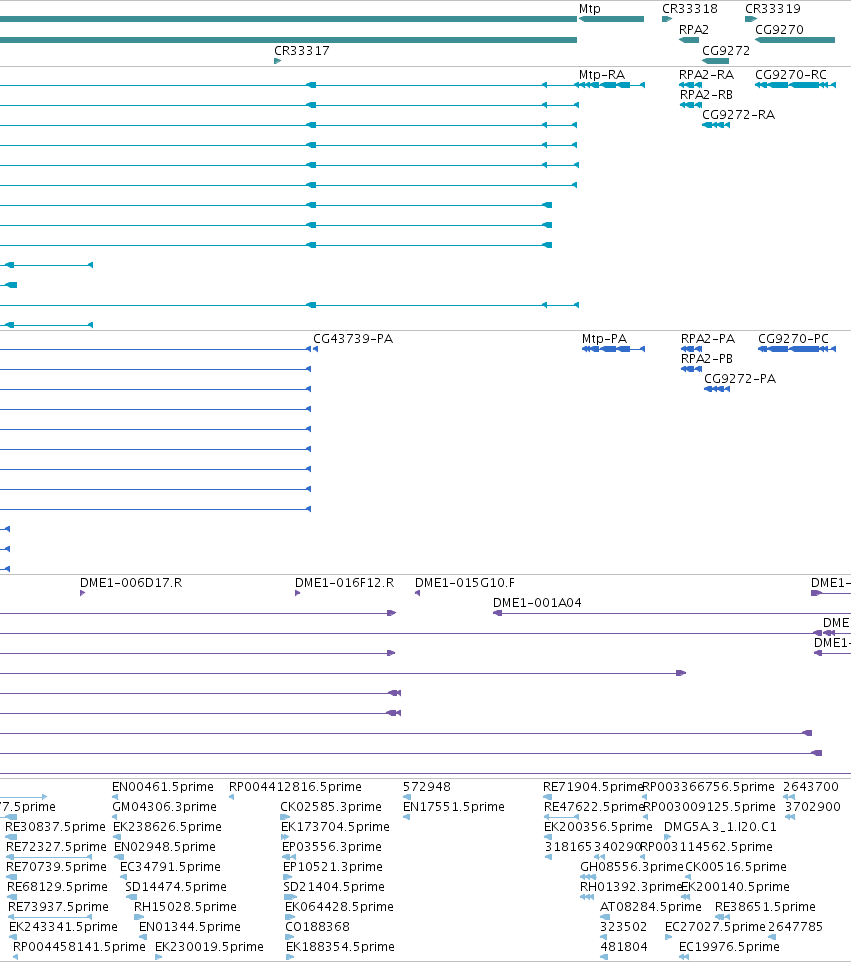
Task: Select the DME1-015G10.F feature
Action: 417,593
